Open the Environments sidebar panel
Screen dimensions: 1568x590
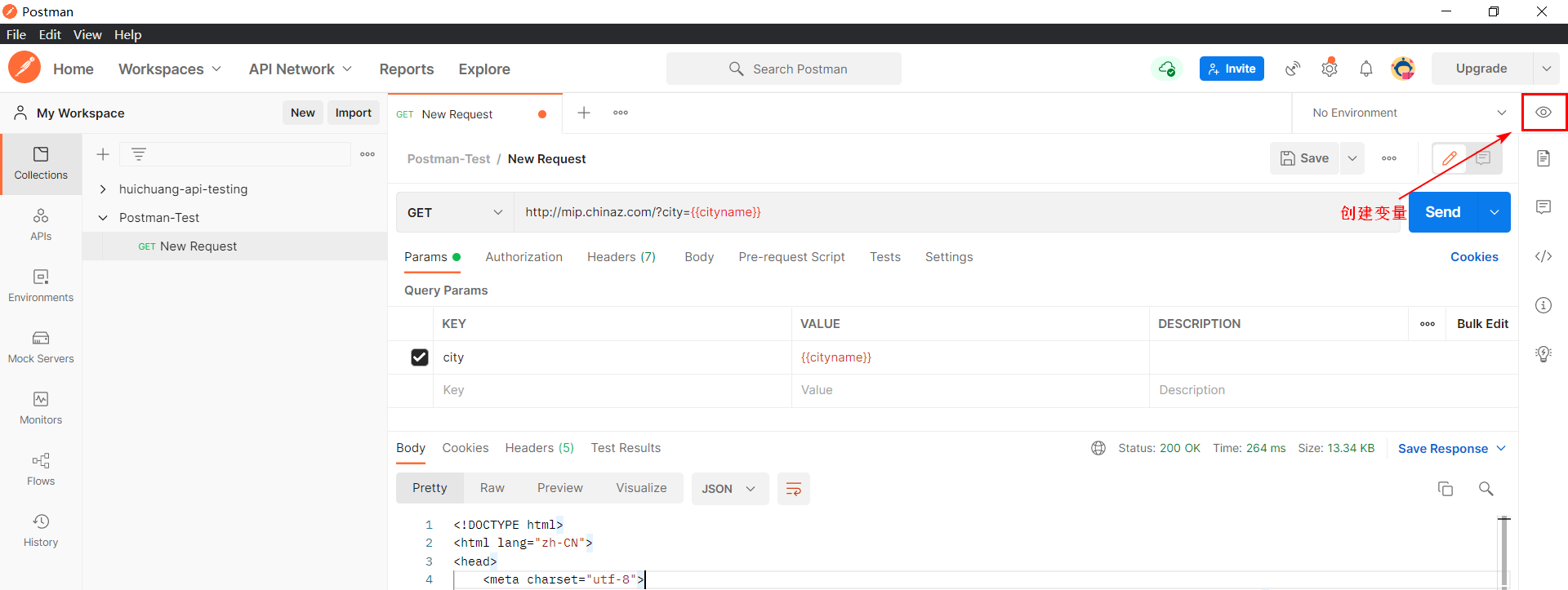tap(41, 286)
